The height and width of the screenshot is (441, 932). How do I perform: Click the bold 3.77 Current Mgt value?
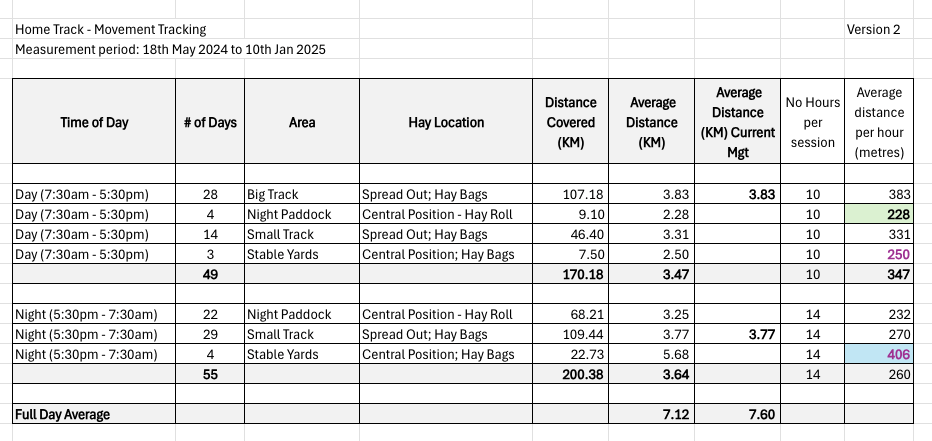(x=738, y=334)
